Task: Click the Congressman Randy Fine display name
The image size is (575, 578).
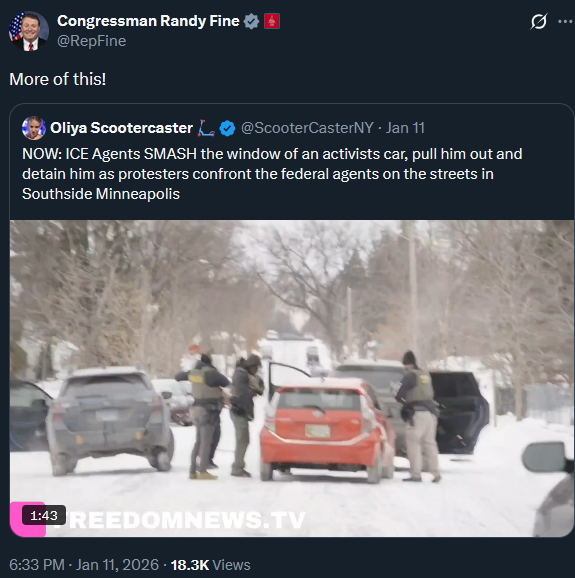Action: (x=148, y=21)
